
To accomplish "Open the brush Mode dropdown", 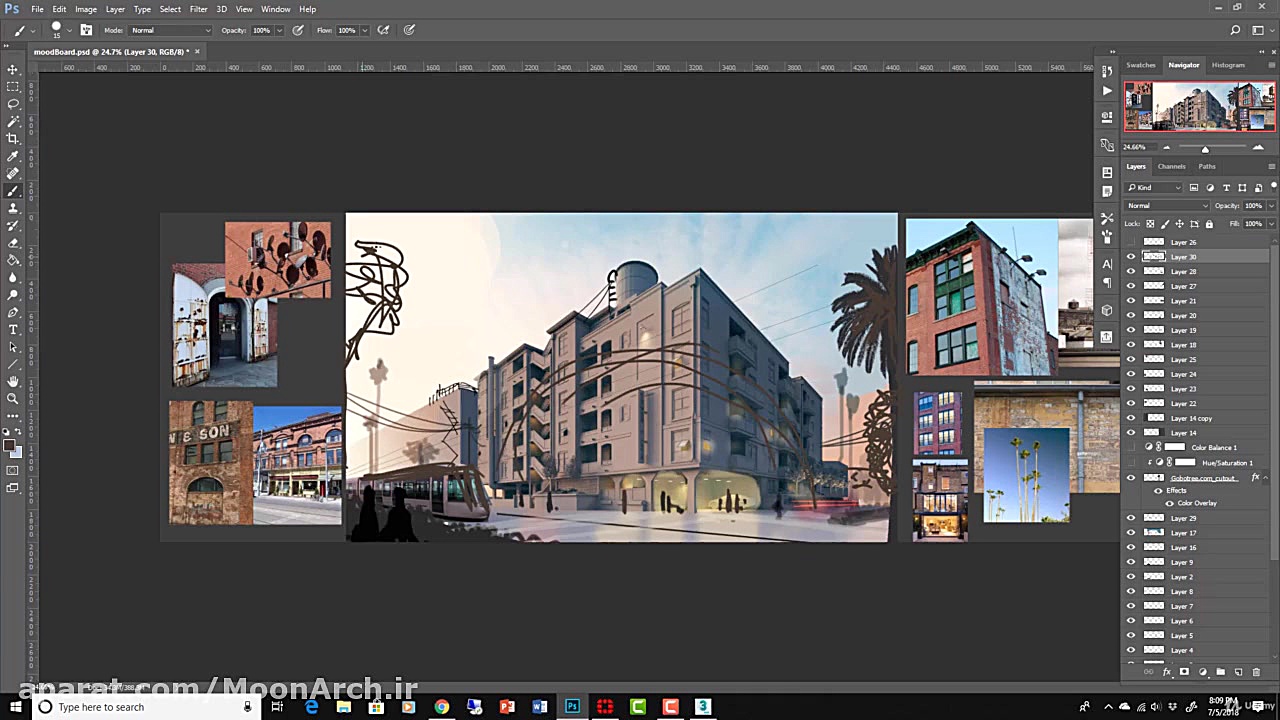I will (x=170, y=30).
